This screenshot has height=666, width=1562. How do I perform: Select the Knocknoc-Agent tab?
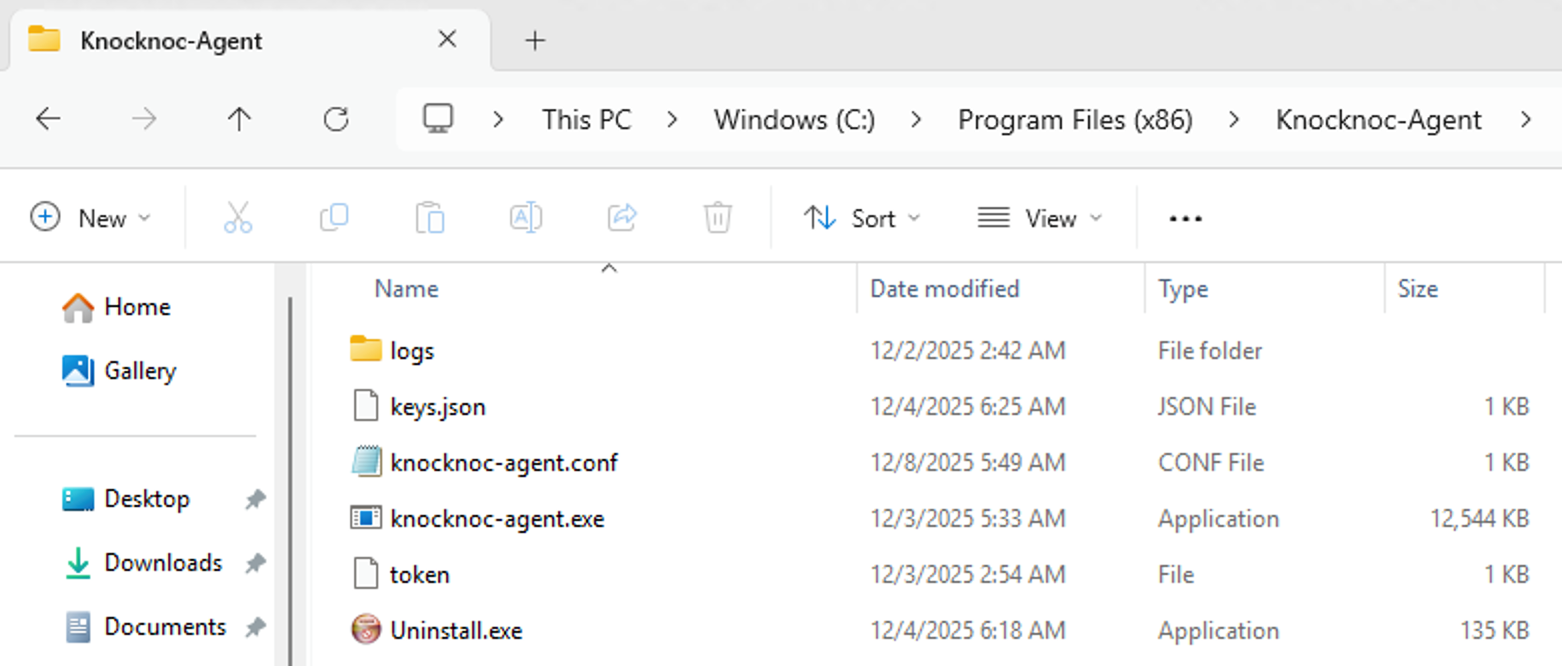(x=170, y=41)
